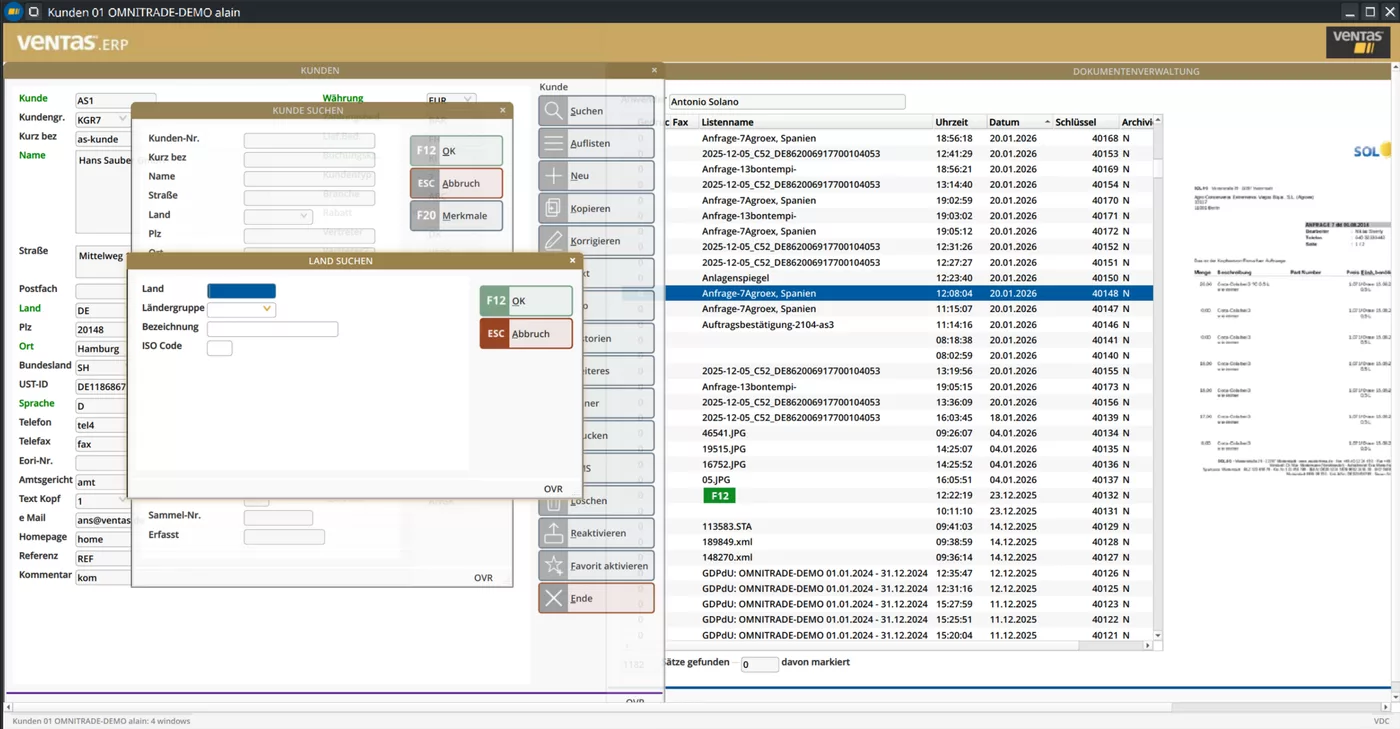Click the Ende X icon
This screenshot has height=729, width=1400.
click(554, 598)
